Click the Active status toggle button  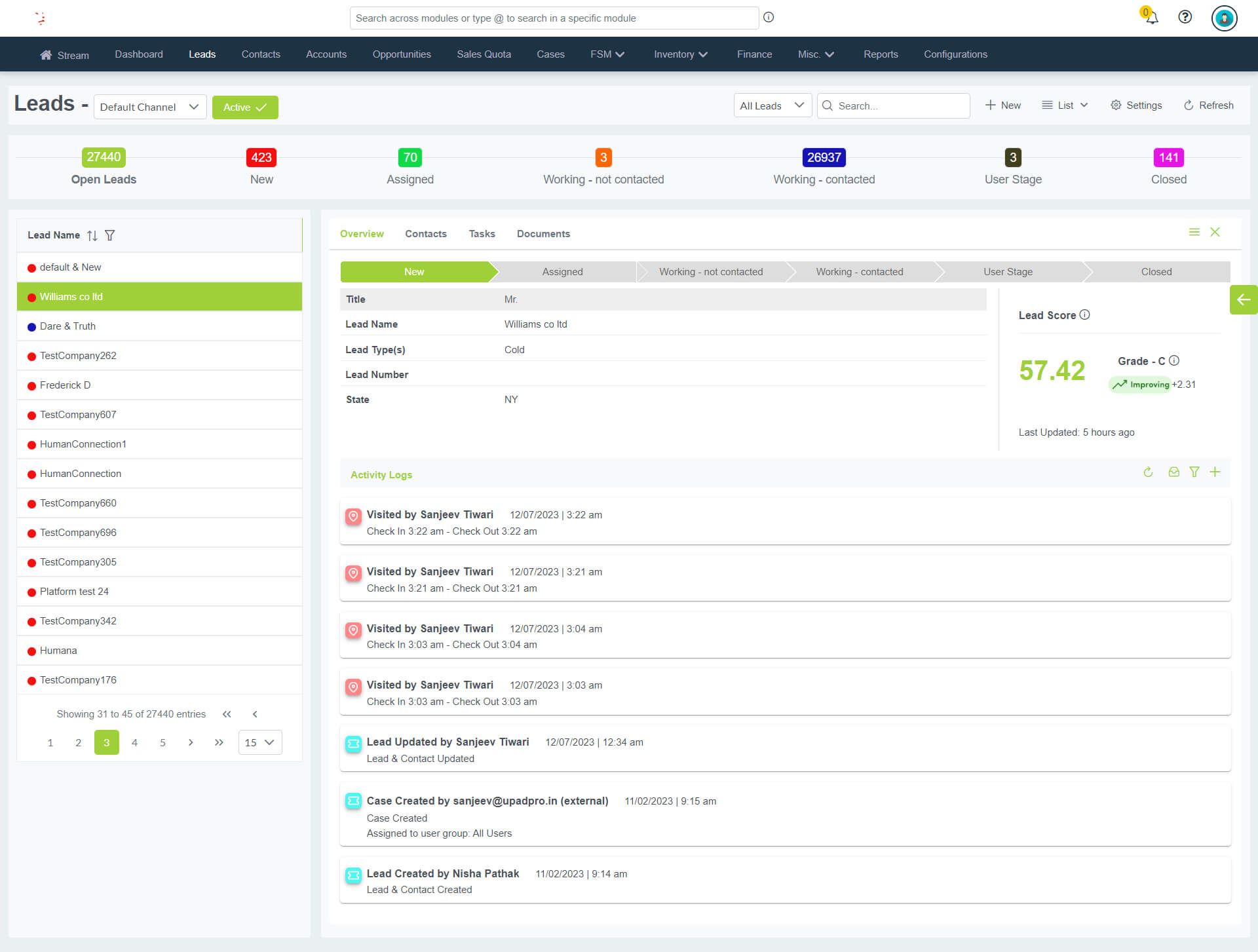point(245,107)
